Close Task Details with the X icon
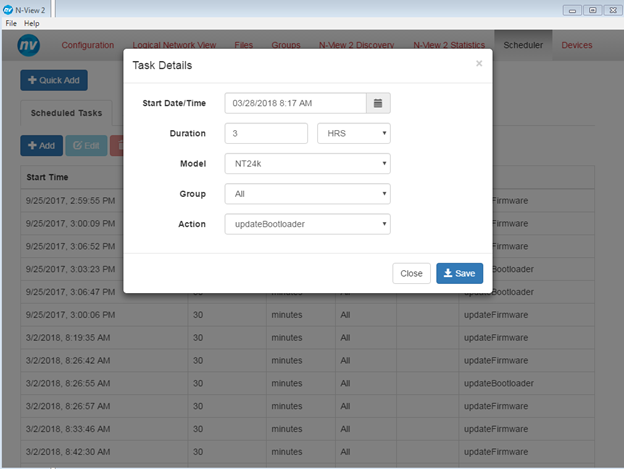 479,63
